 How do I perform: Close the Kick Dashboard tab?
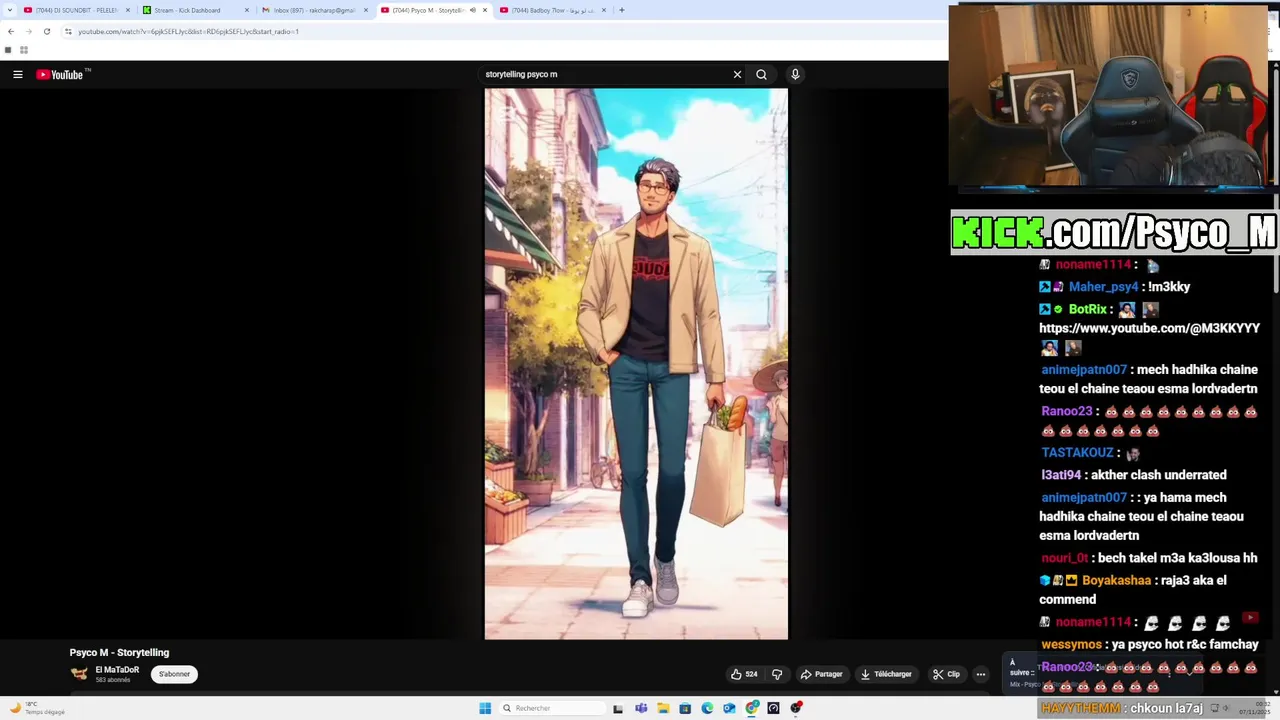tap(247, 10)
